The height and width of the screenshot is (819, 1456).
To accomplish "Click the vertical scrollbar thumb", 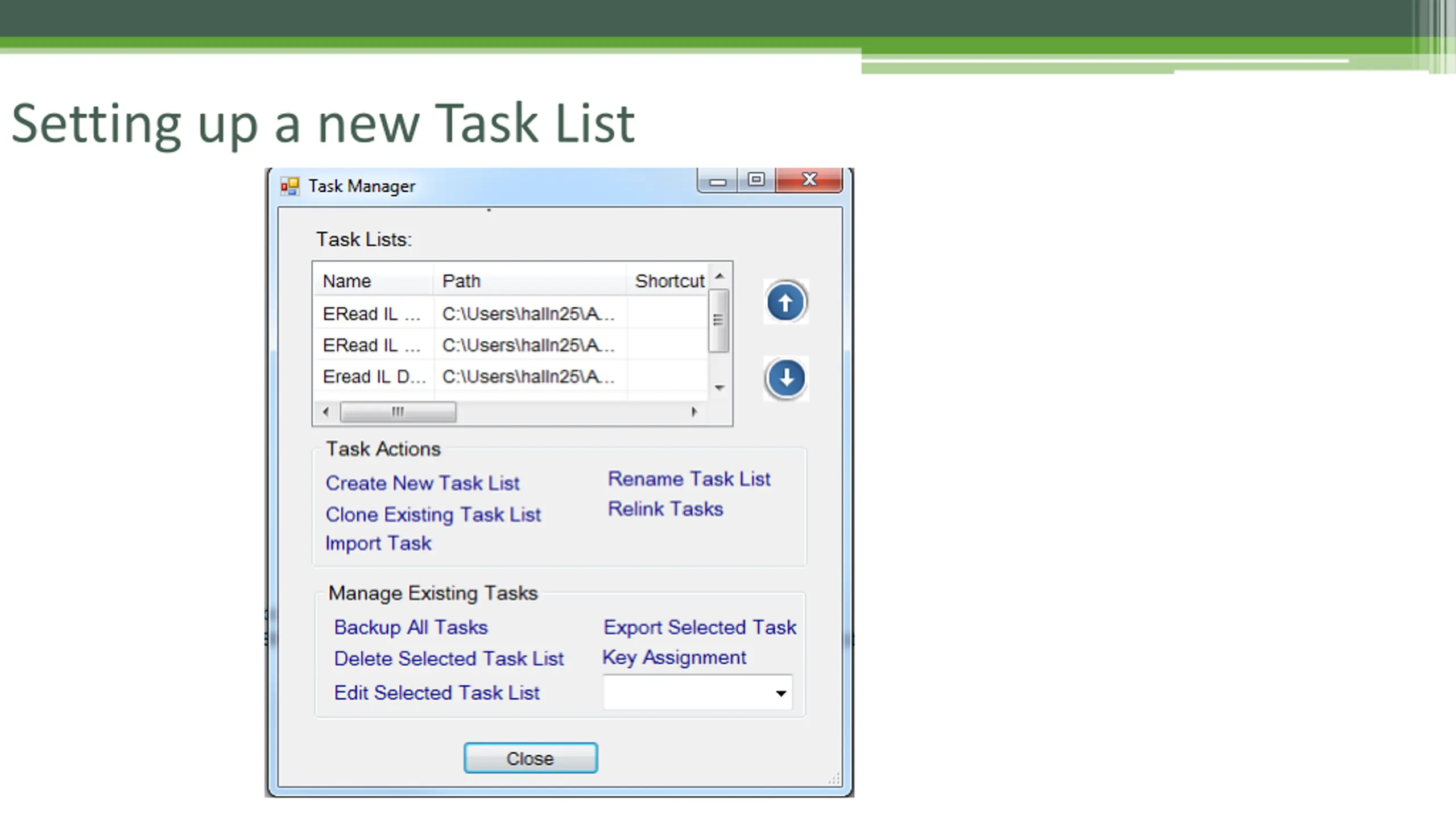I will [x=719, y=321].
